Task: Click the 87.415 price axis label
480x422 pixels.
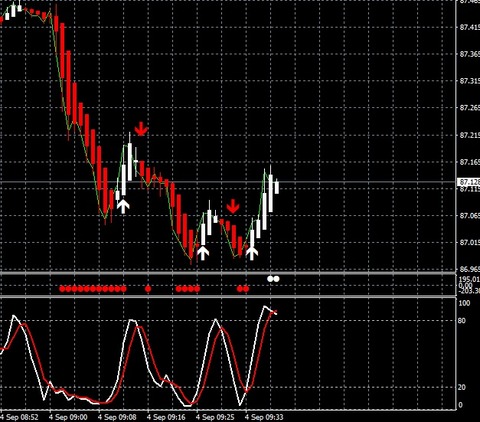Action: point(470,27)
